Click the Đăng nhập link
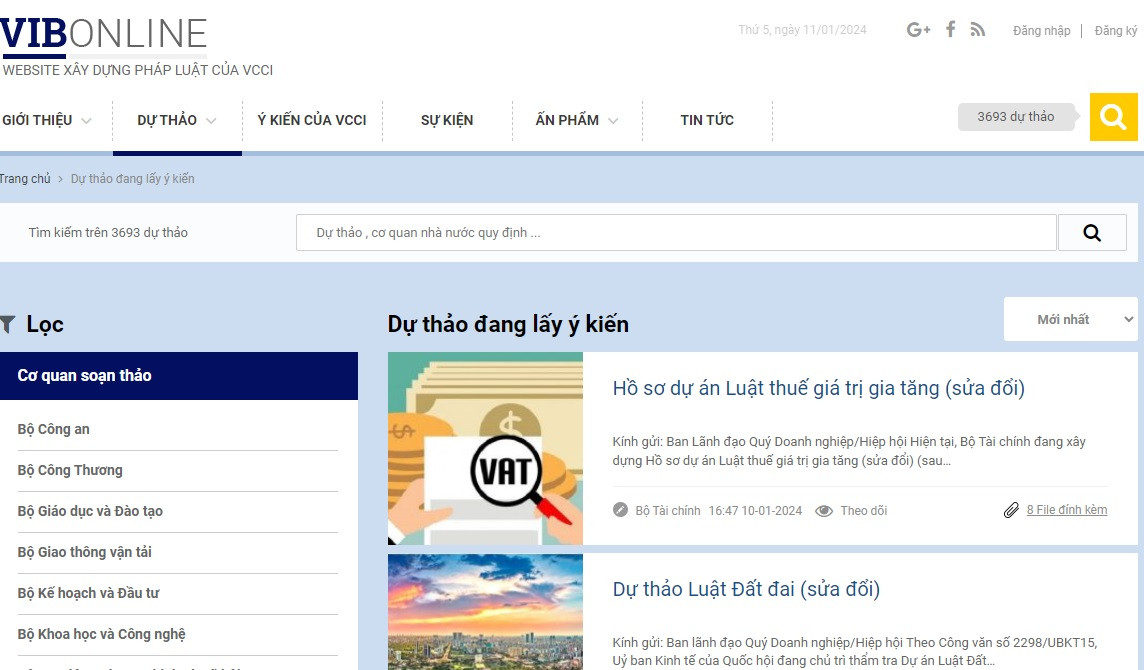The height and width of the screenshot is (670, 1144). (x=1041, y=31)
